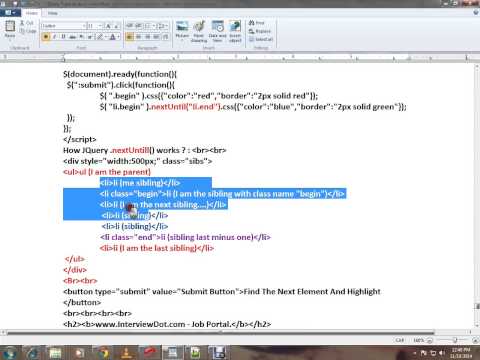
Task: Click the 'I am the last sibling' line
Action: point(157,248)
